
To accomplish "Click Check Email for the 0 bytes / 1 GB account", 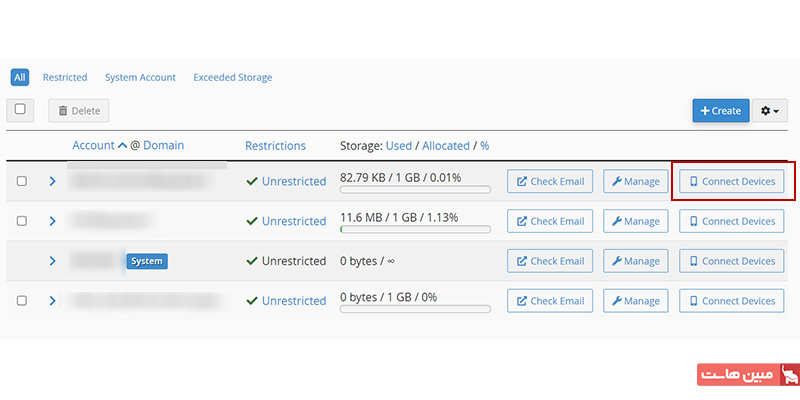I will click(550, 301).
